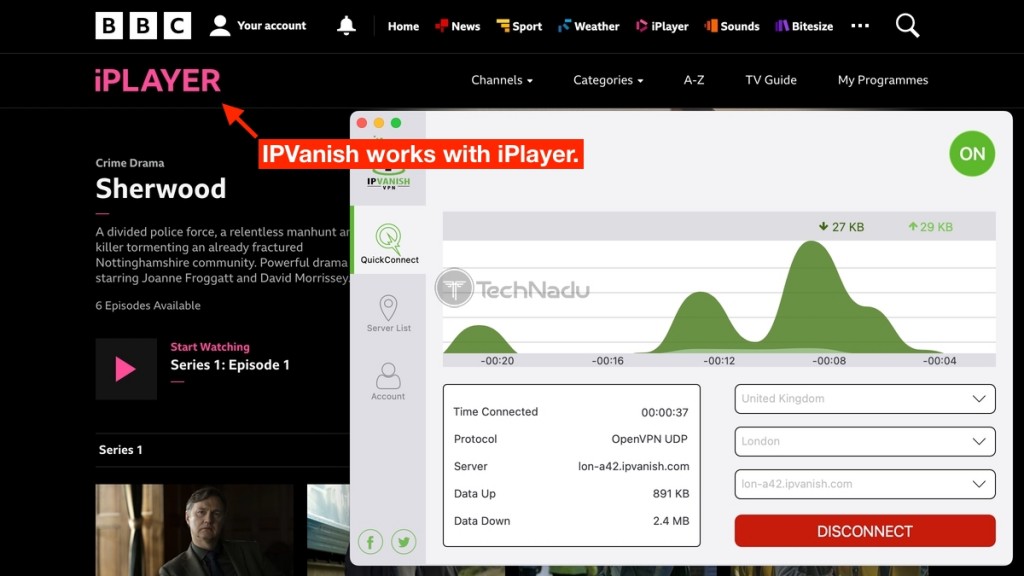Click the IPVanish VPN logo
This screenshot has width=1024, height=576.
pos(389,180)
